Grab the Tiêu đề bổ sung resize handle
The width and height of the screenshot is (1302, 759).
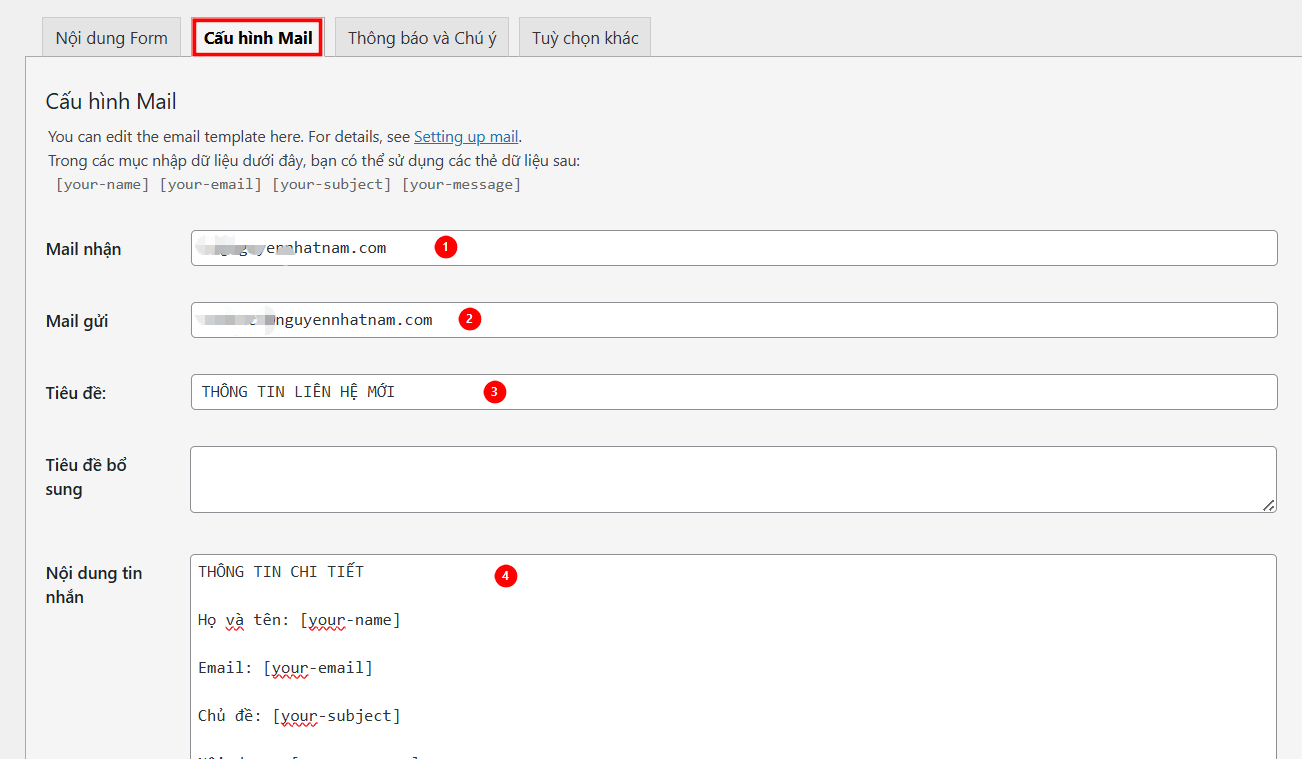(x=1269, y=506)
